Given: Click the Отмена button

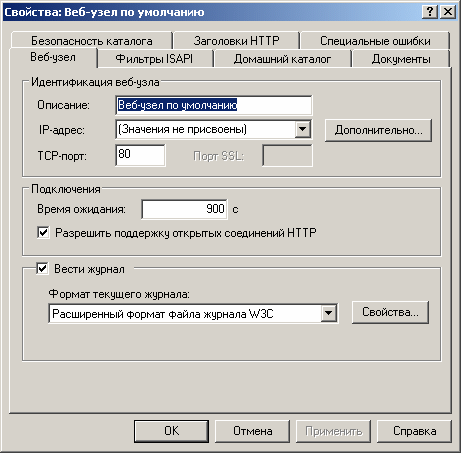Looking at the screenshot, I should click(x=252, y=431).
